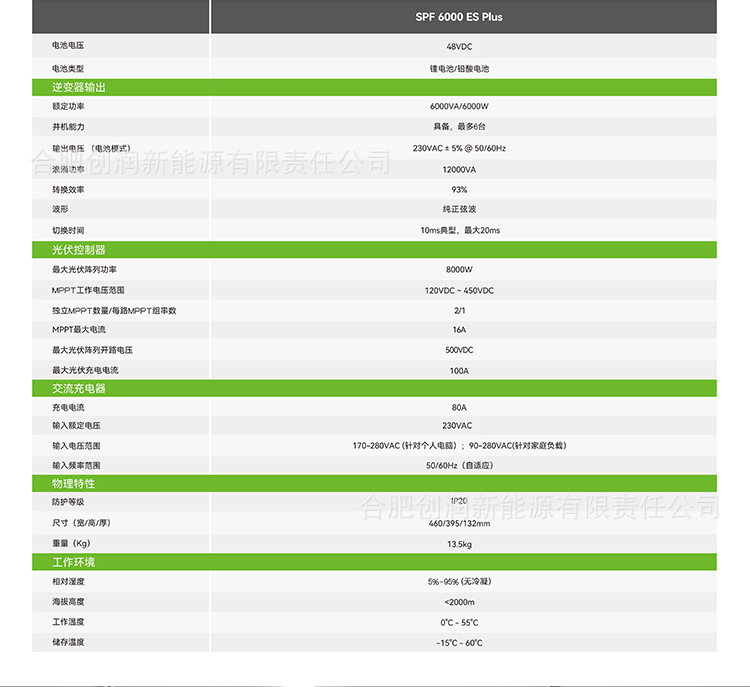Screen dimensions: 750x687
Task: Select the MPPT工作电压范围 label
Action: tap(88, 290)
